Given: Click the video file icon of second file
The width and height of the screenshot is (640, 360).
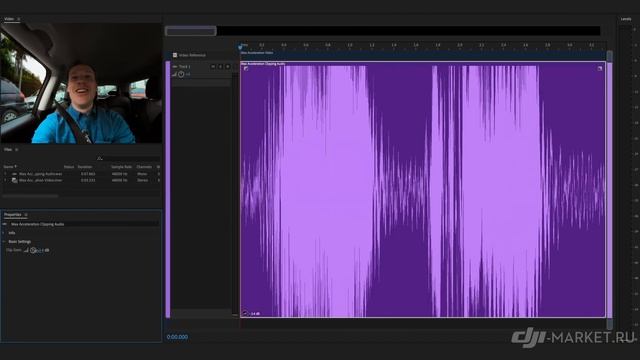Looking at the screenshot, I should [x=14, y=180].
